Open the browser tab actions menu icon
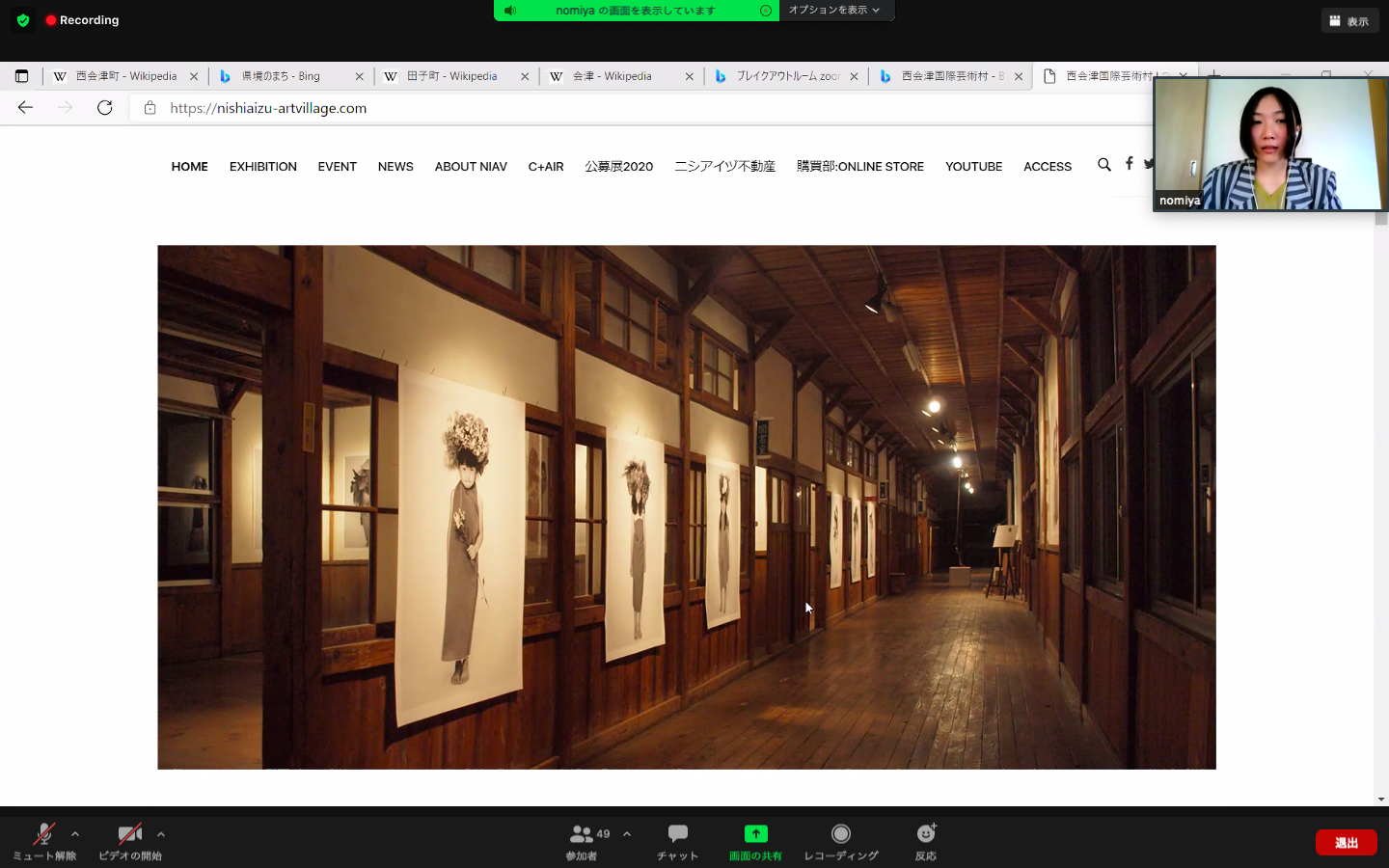 [21, 76]
